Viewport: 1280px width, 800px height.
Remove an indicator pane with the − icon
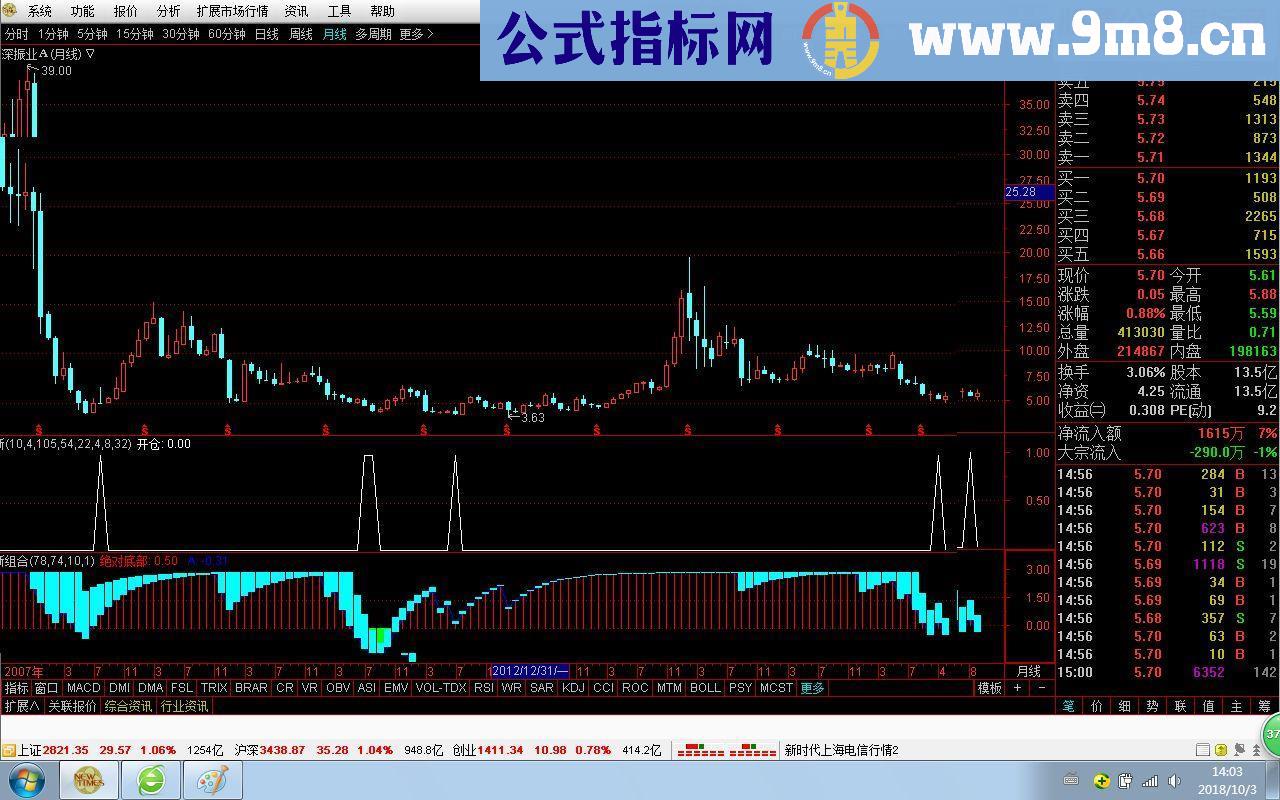click(1041, 688)
